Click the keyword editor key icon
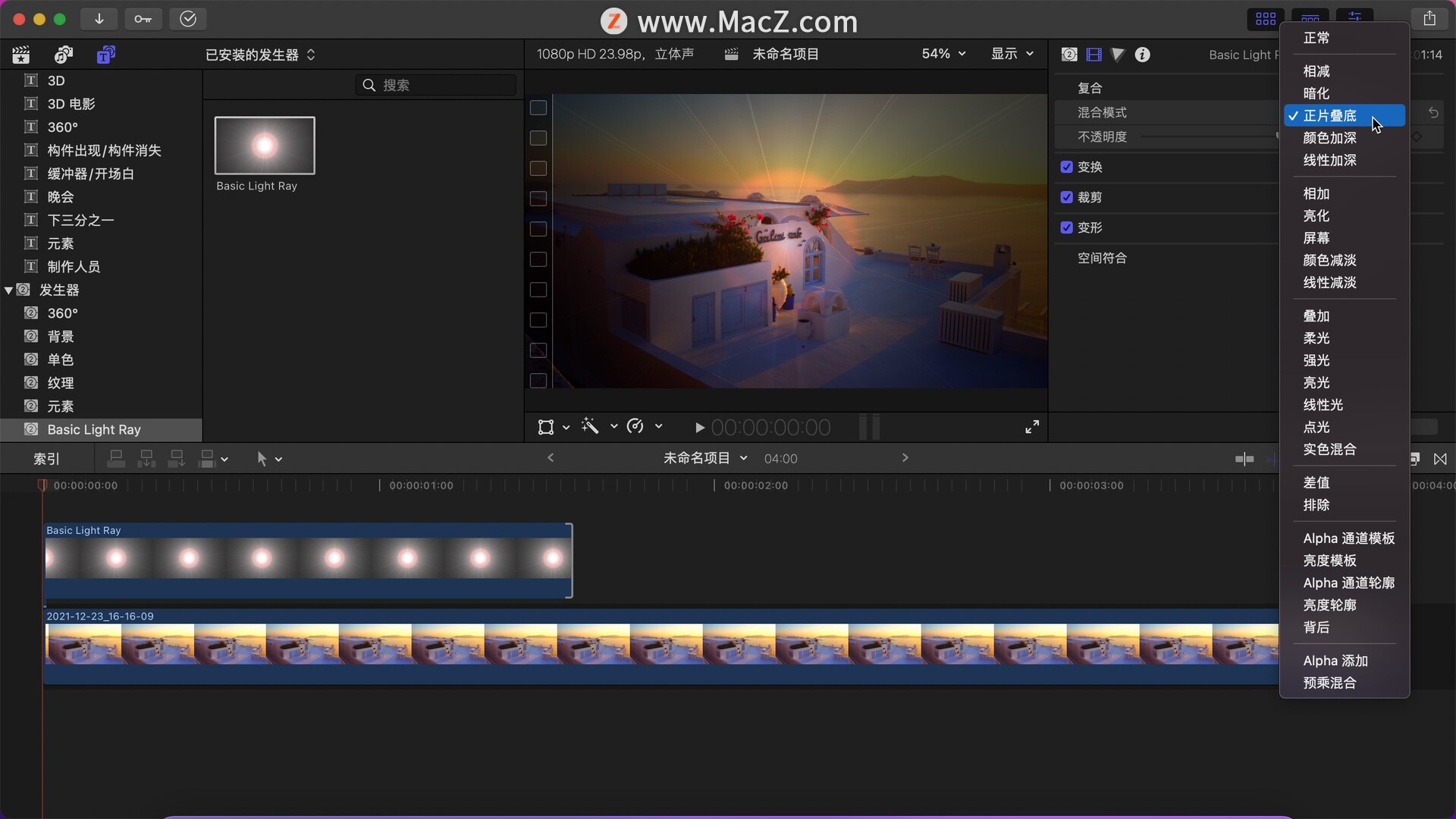Viewport: 1456px width, 819px height. click(143, 19)
